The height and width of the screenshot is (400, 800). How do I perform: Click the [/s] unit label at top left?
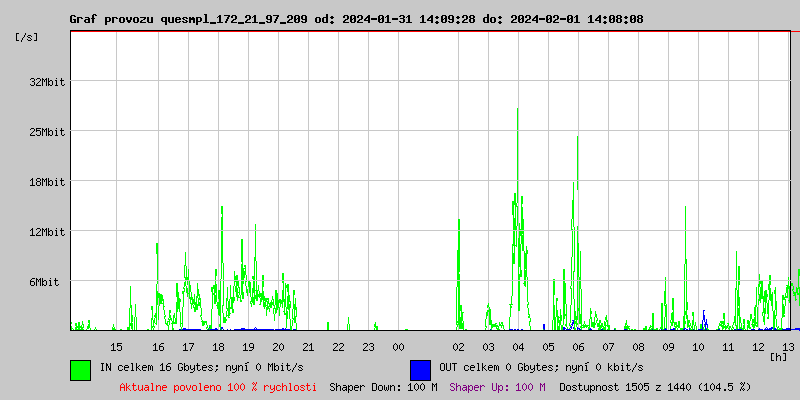click(26, 37)
